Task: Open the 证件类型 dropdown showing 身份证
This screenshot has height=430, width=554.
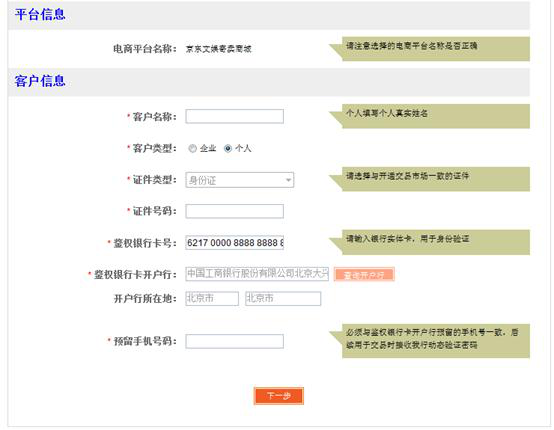Action: pos(240,180)
